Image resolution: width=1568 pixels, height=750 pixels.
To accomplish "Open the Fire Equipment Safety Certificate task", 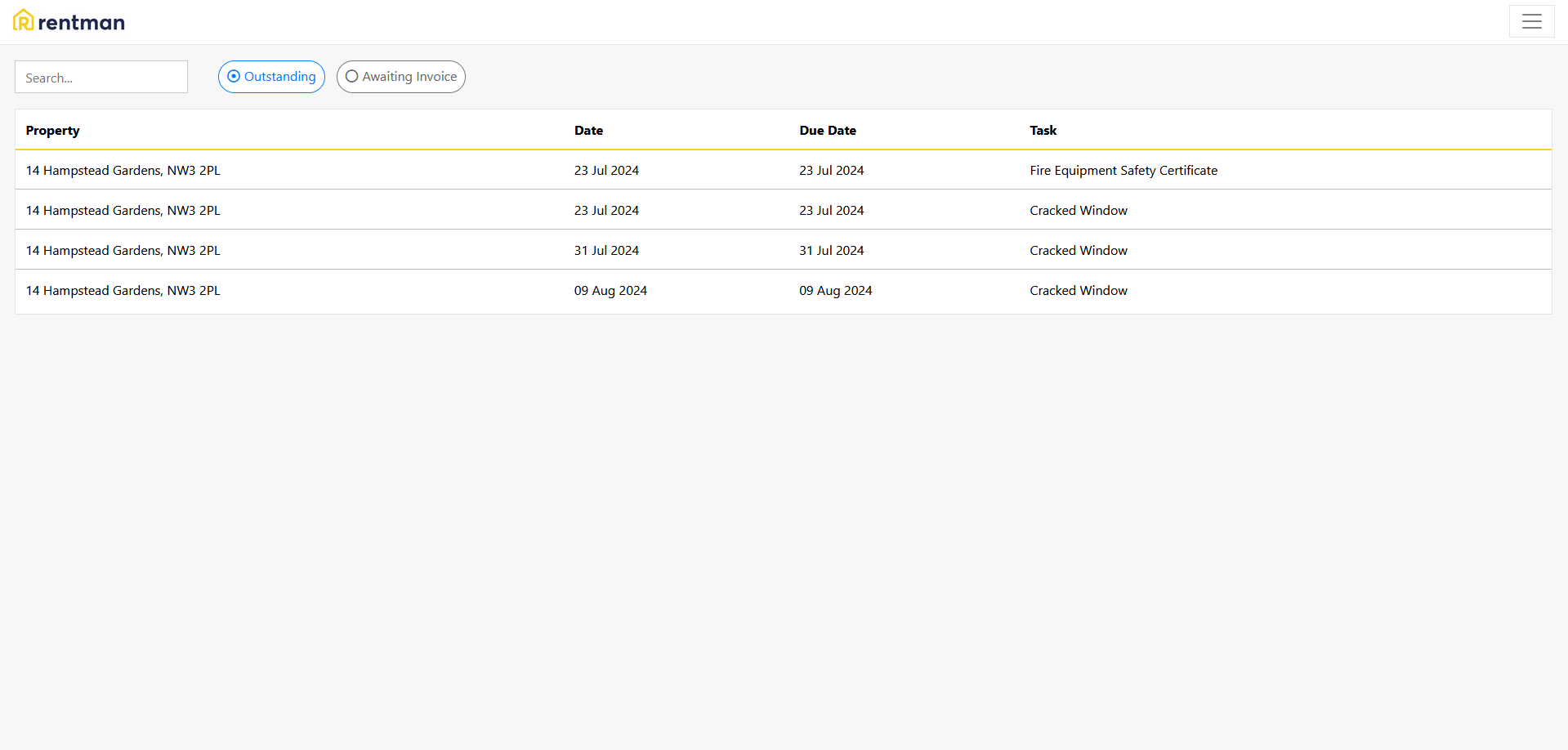I will [1123, 171].
